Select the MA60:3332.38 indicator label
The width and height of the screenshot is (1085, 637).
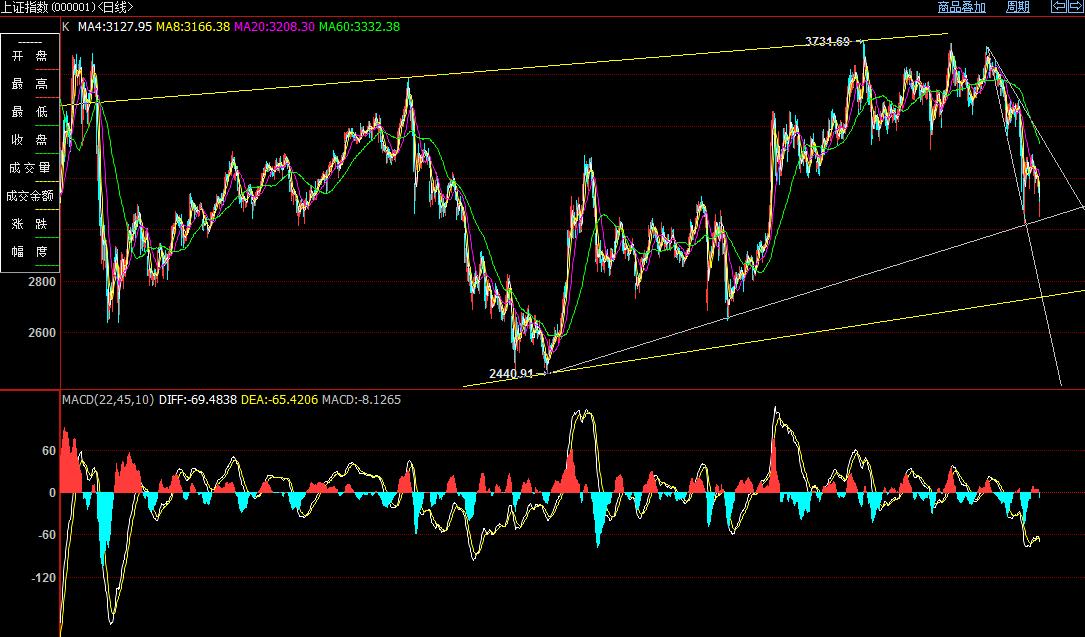pos(359,26)
